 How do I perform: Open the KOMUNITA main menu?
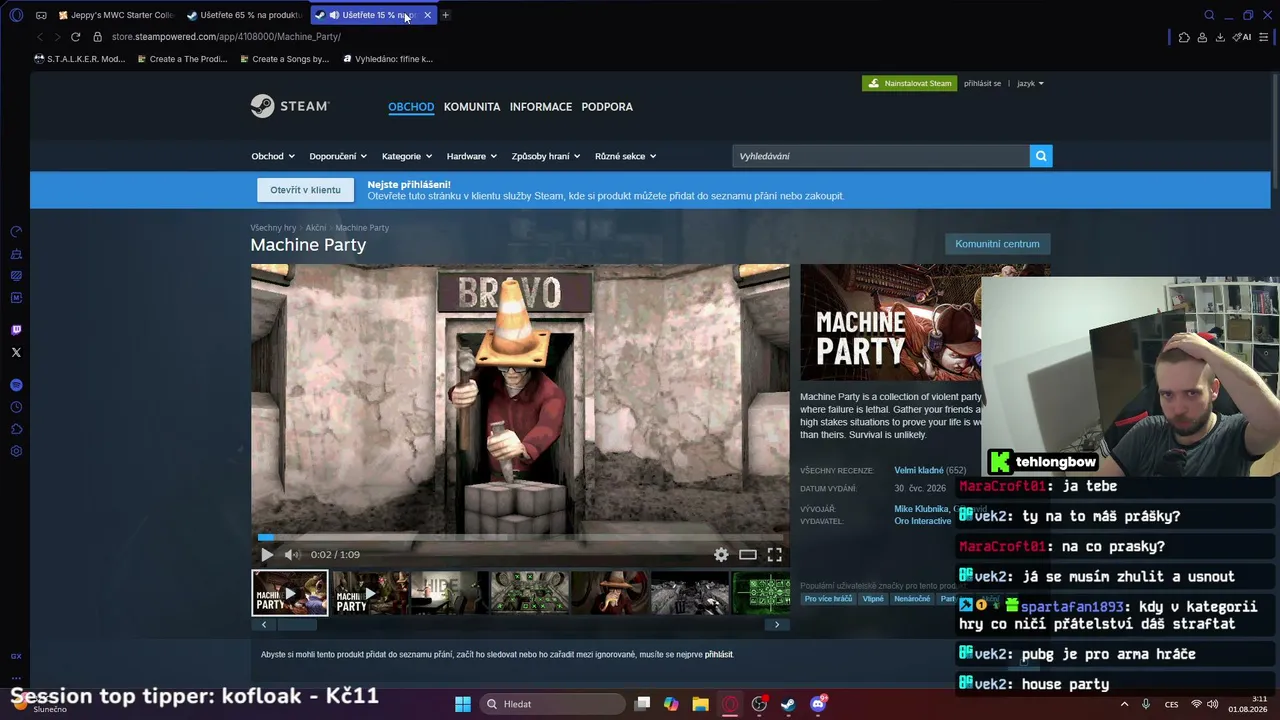pos(472,107)
